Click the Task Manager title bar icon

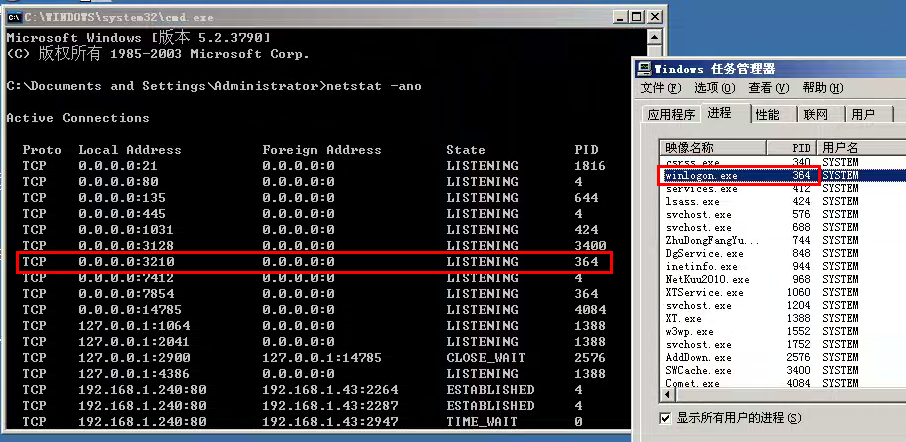coord(646,69)
